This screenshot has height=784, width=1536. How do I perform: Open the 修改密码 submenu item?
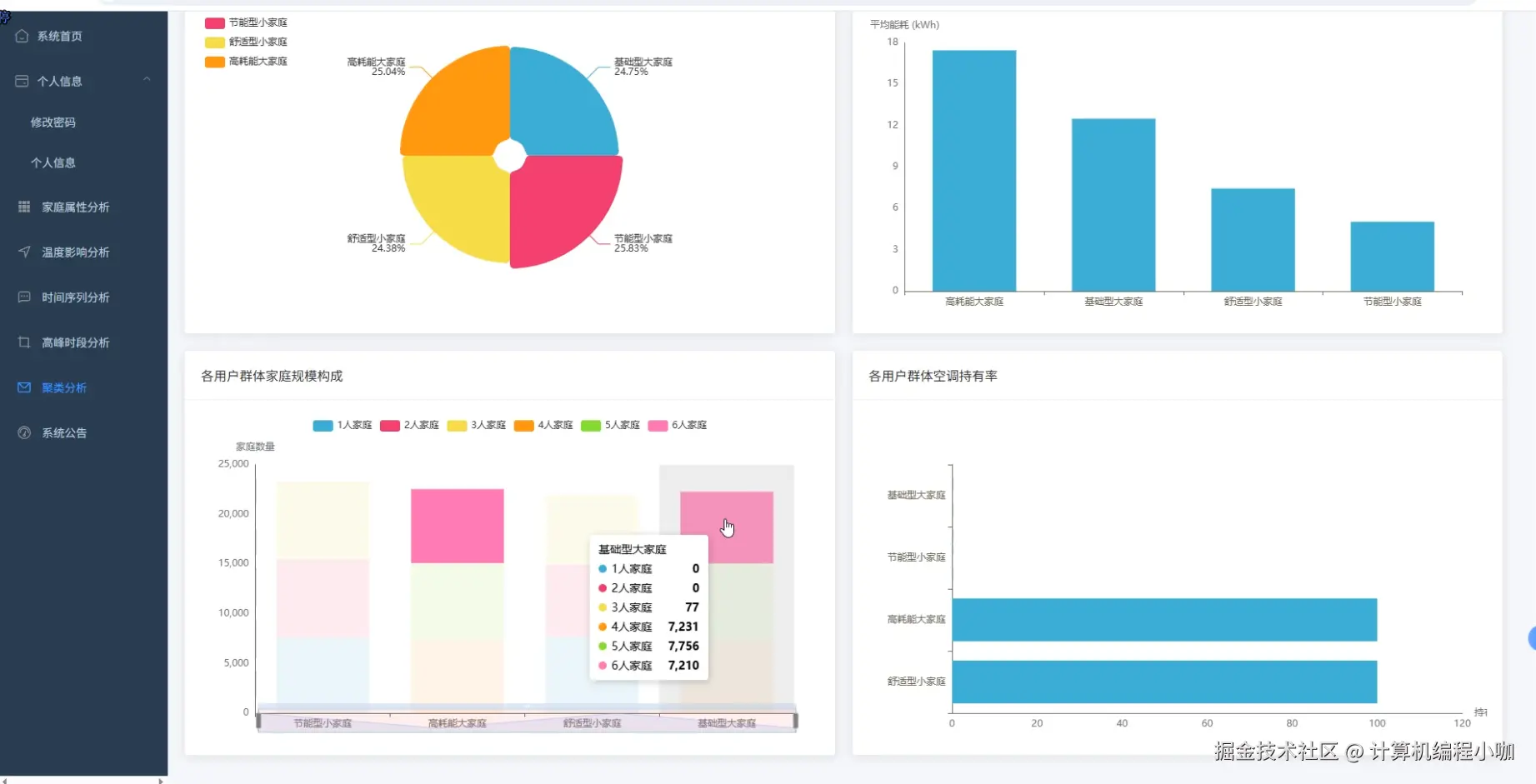[x=53, y=122]
